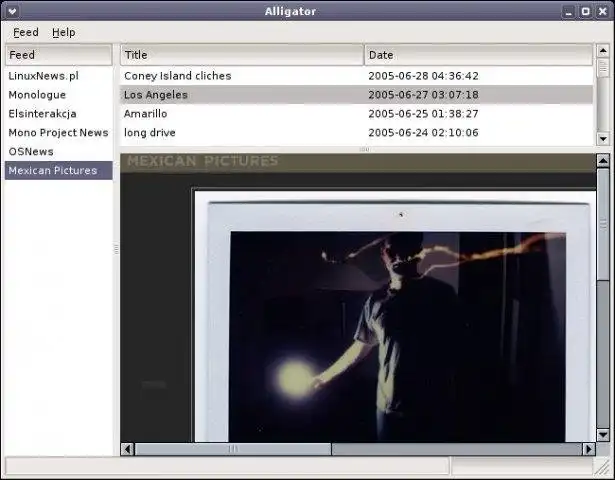
Task: Click the Polaroid photo of man holding light
Action: [398, 336]
